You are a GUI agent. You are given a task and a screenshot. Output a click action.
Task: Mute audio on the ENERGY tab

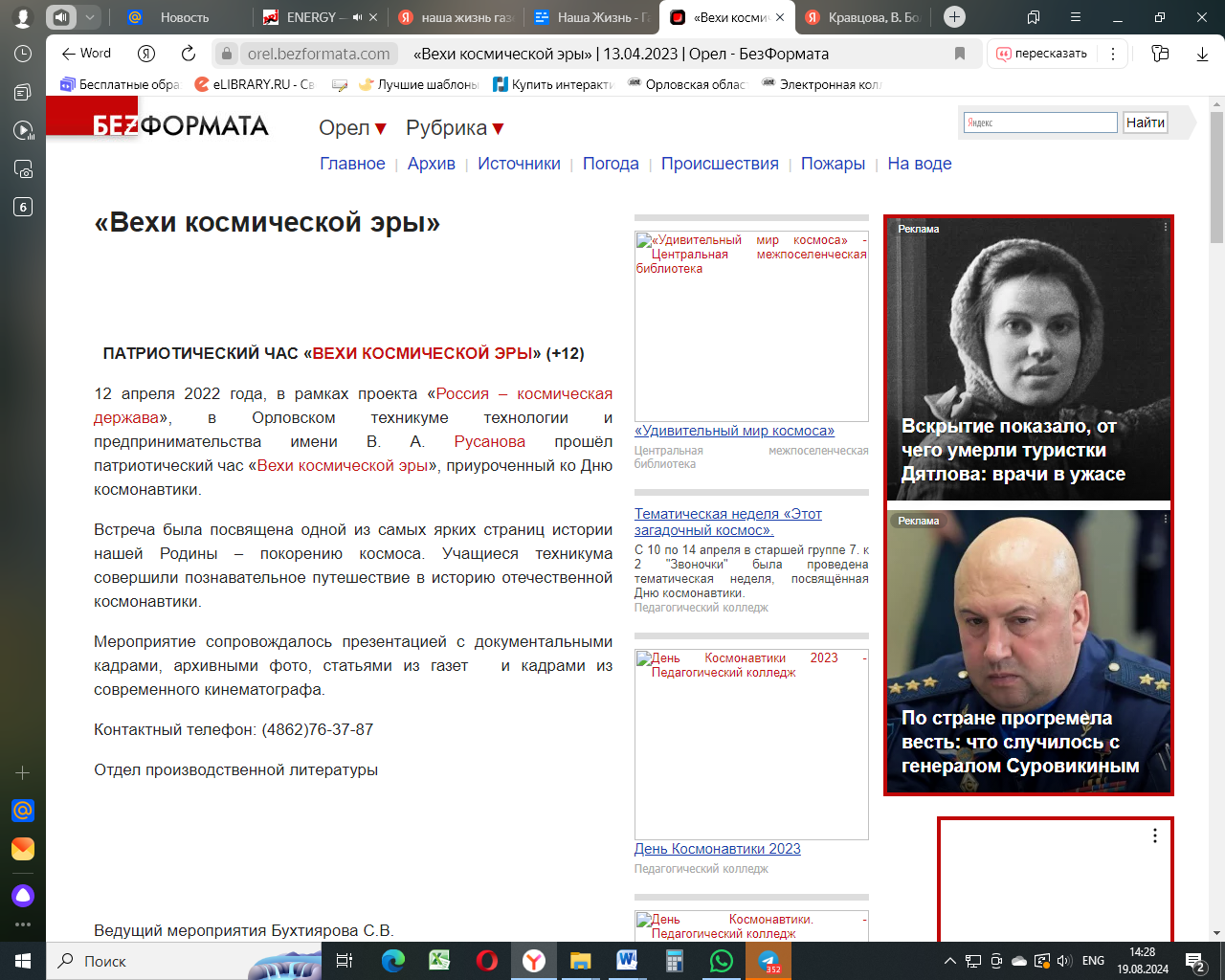358,17
